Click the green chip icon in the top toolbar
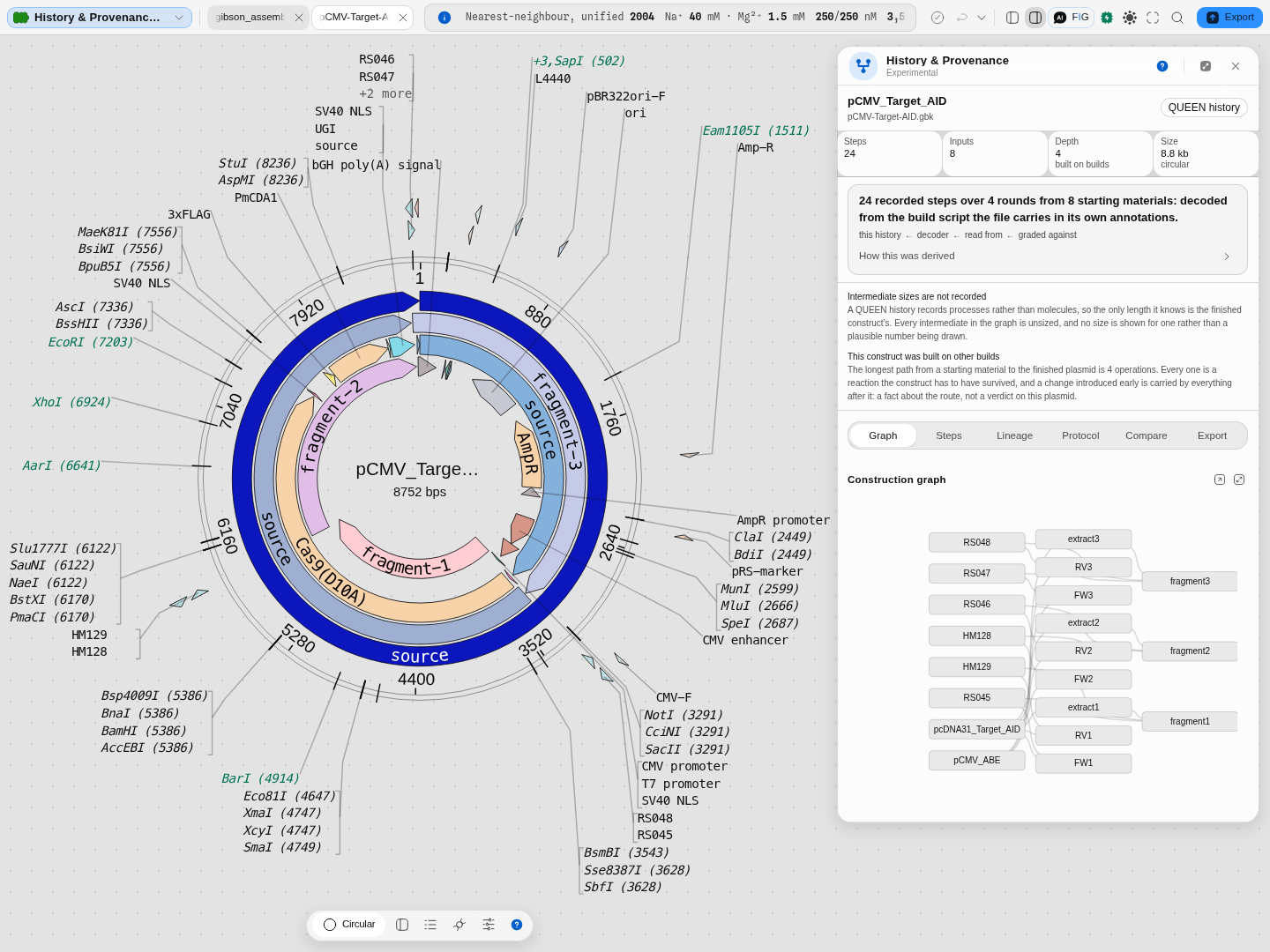The width and height of the screenshot is (1270, 952). 1107,18
